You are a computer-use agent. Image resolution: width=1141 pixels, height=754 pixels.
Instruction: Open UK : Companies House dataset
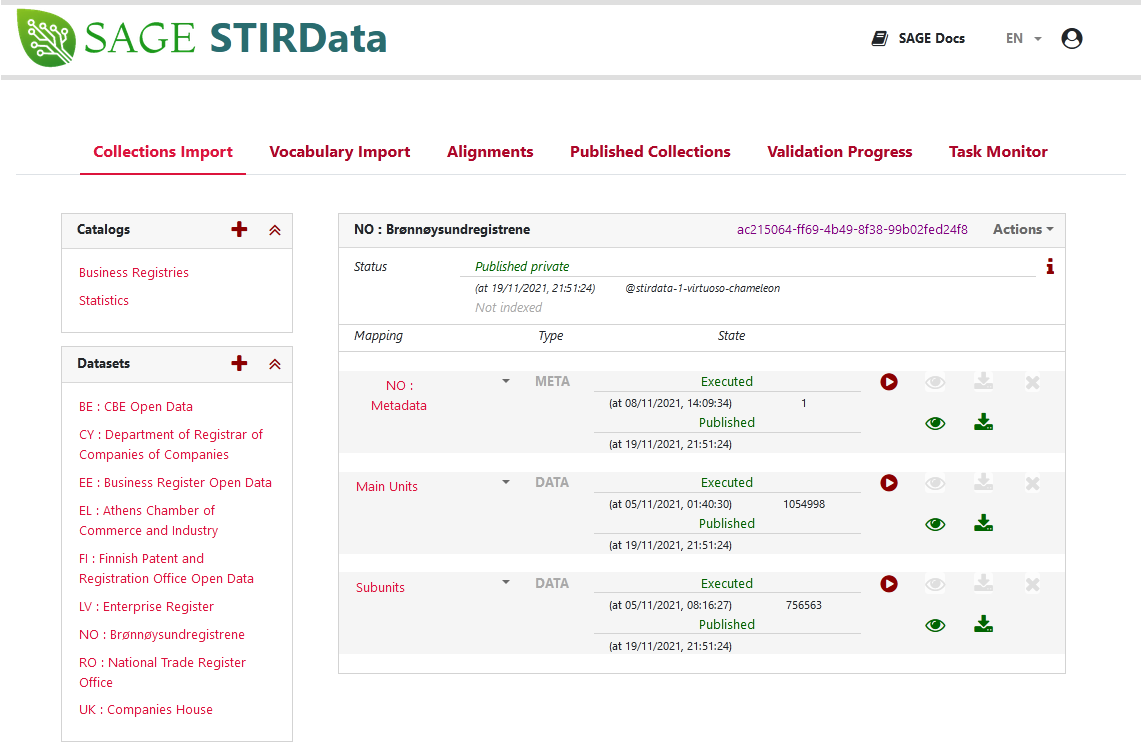pyautogui.click(x=146, y=710)
